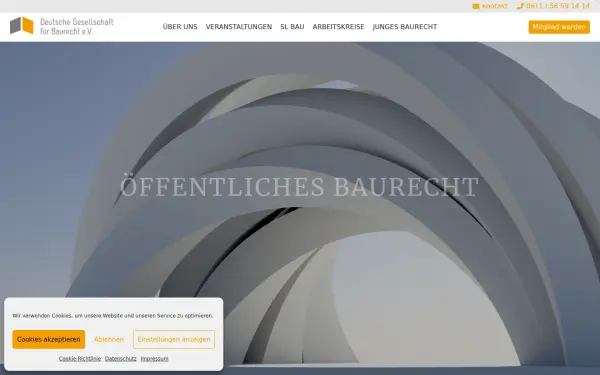Click the envelope icon beside Kontakt
Image resolution: width=600 pixels, height=375 pixels.
(x=476, y=6)
